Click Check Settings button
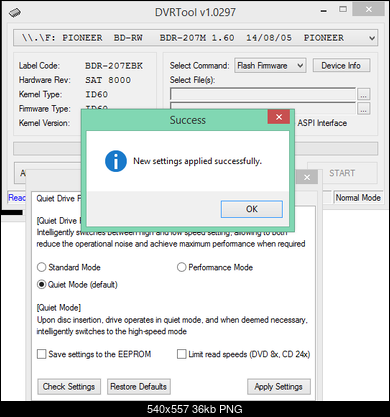This screenshot has width=390, height=417. click(69, 387)
